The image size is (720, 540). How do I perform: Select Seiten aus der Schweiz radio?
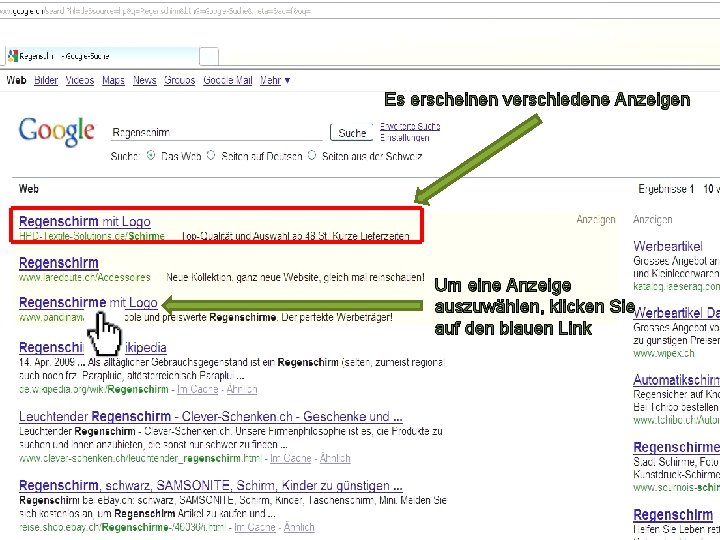tap(312, 155)
